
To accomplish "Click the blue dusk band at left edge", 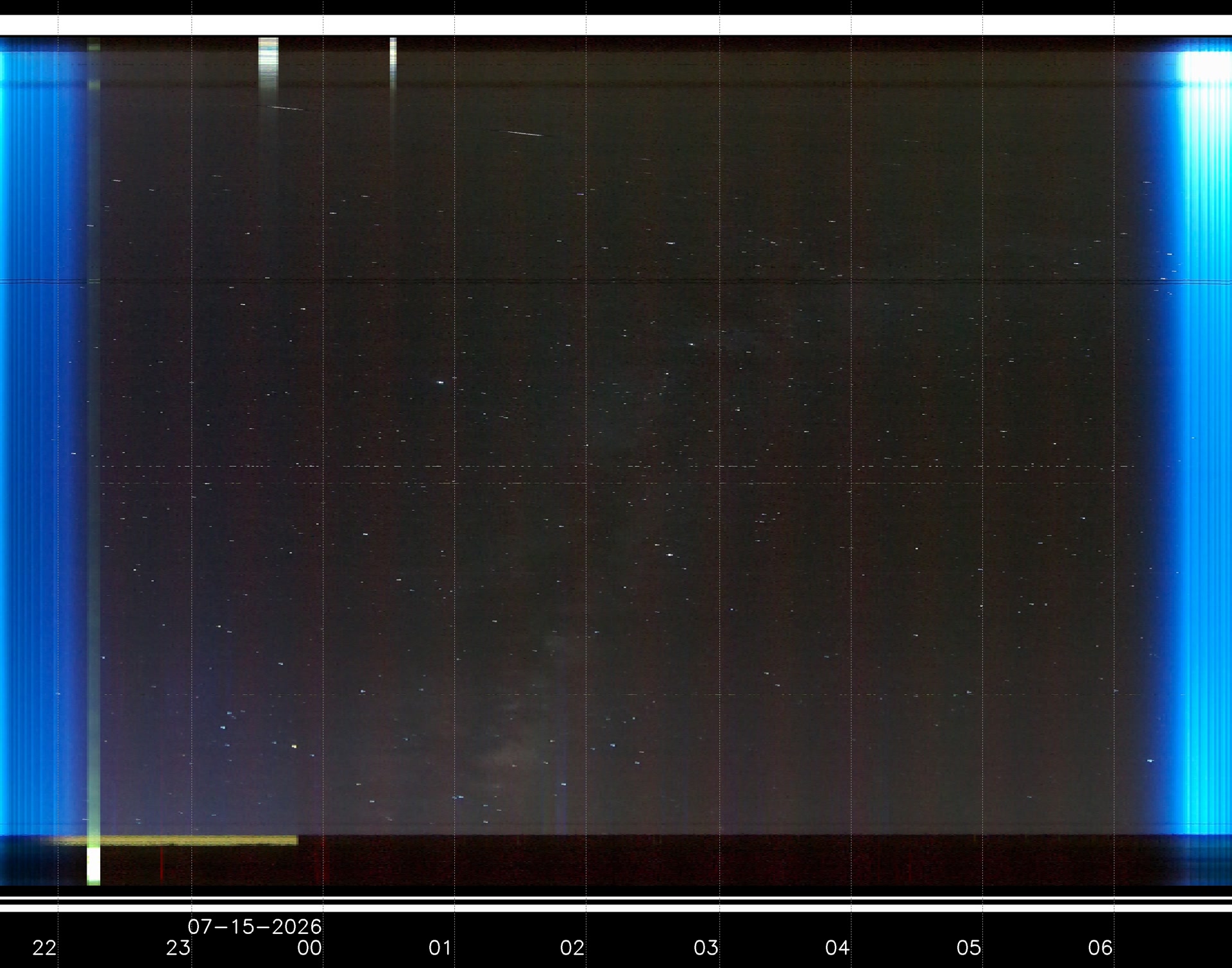I will 42,443.
